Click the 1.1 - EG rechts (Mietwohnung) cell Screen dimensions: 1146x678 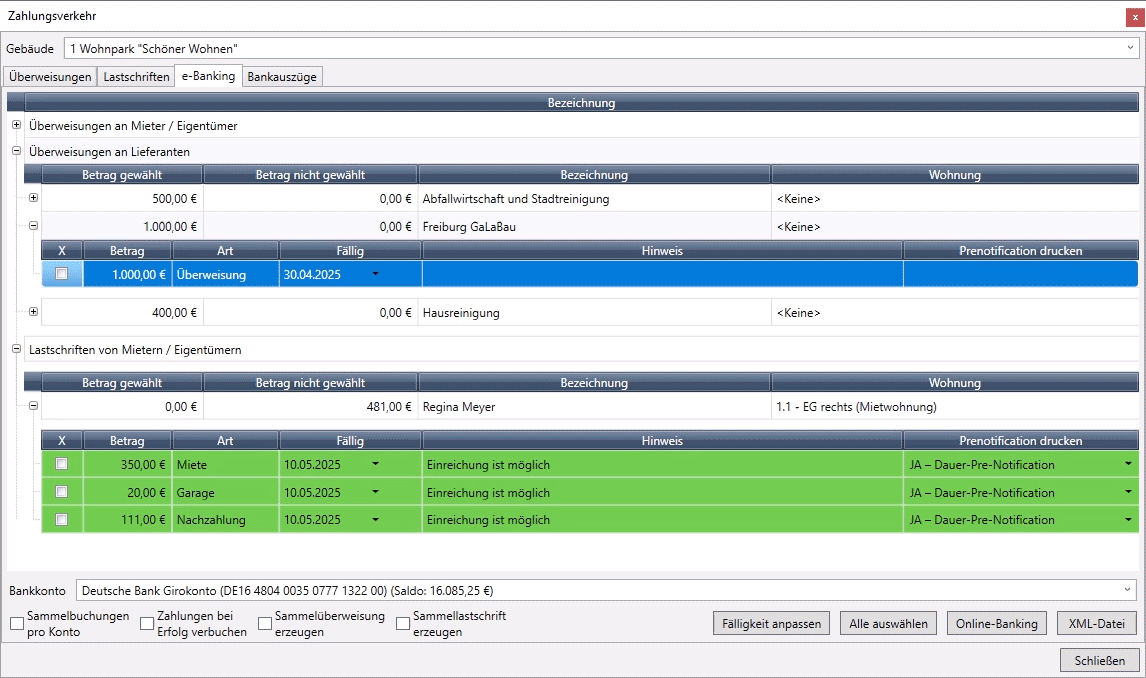pos(955,406)
